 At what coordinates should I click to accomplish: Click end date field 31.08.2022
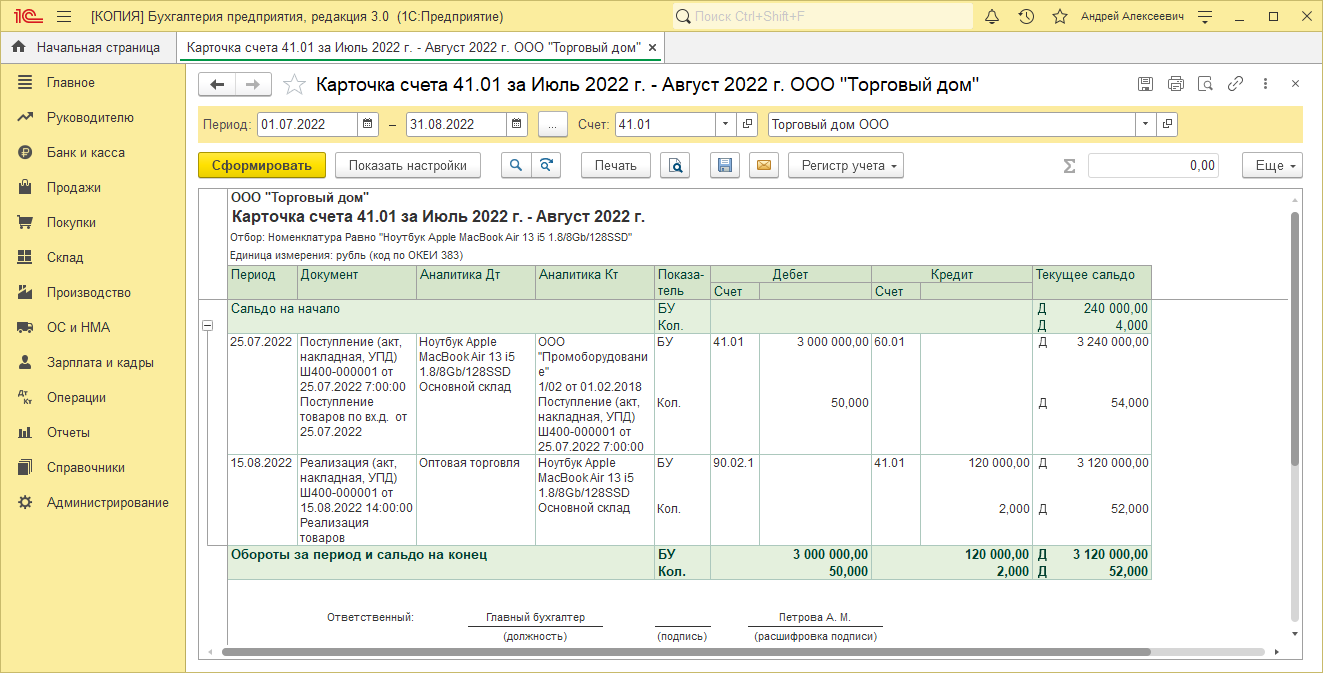pyautogui.click(x=456, y=125)
